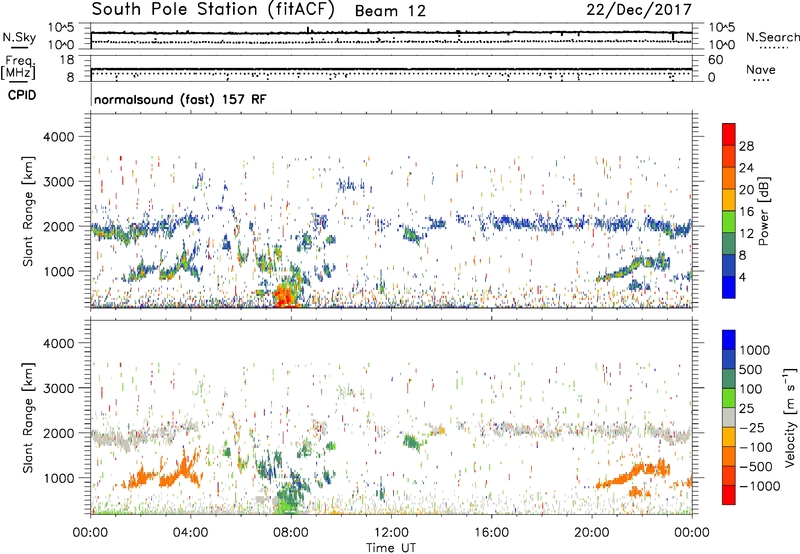Screen dimensions: 800x554
Task: Click the "-1000" label on the Velocity color bar
Action: [760, 486]
